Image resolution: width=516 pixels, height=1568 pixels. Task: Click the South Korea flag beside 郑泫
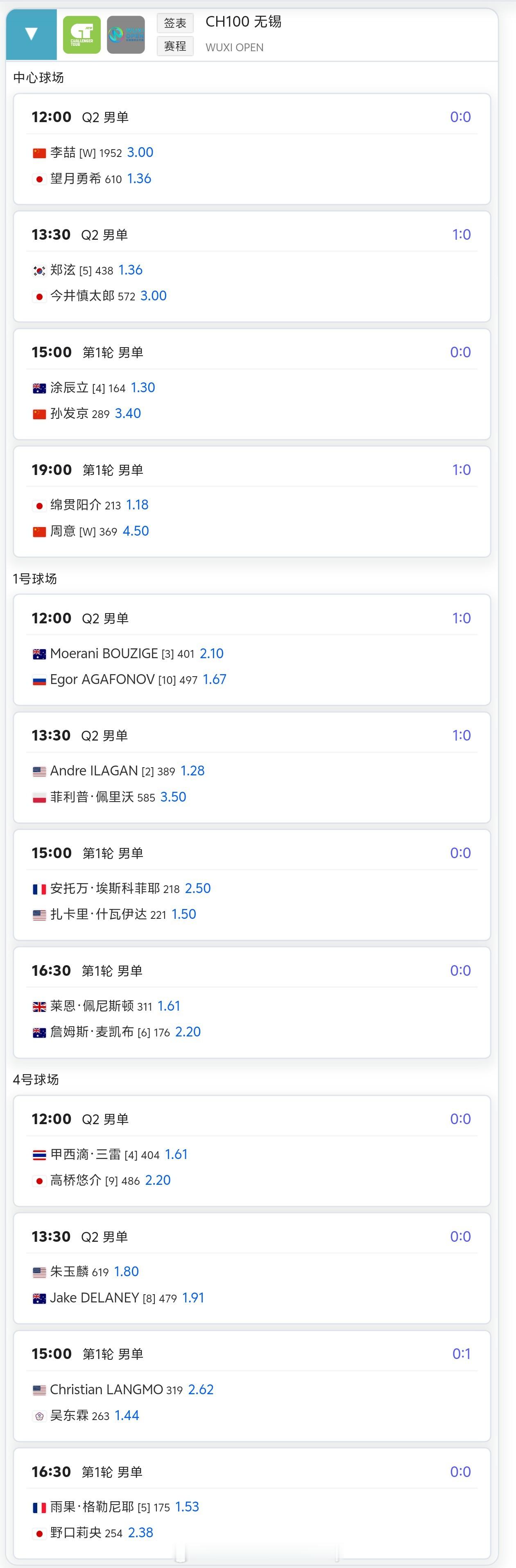[x=40, y=270]
